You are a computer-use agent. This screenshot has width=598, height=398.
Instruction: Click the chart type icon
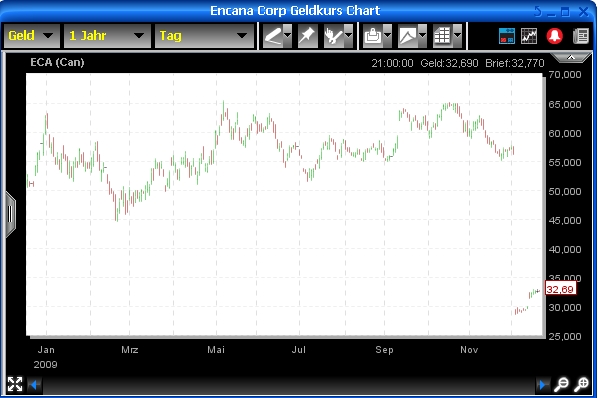pyautogui.click(x=408, y=36)
